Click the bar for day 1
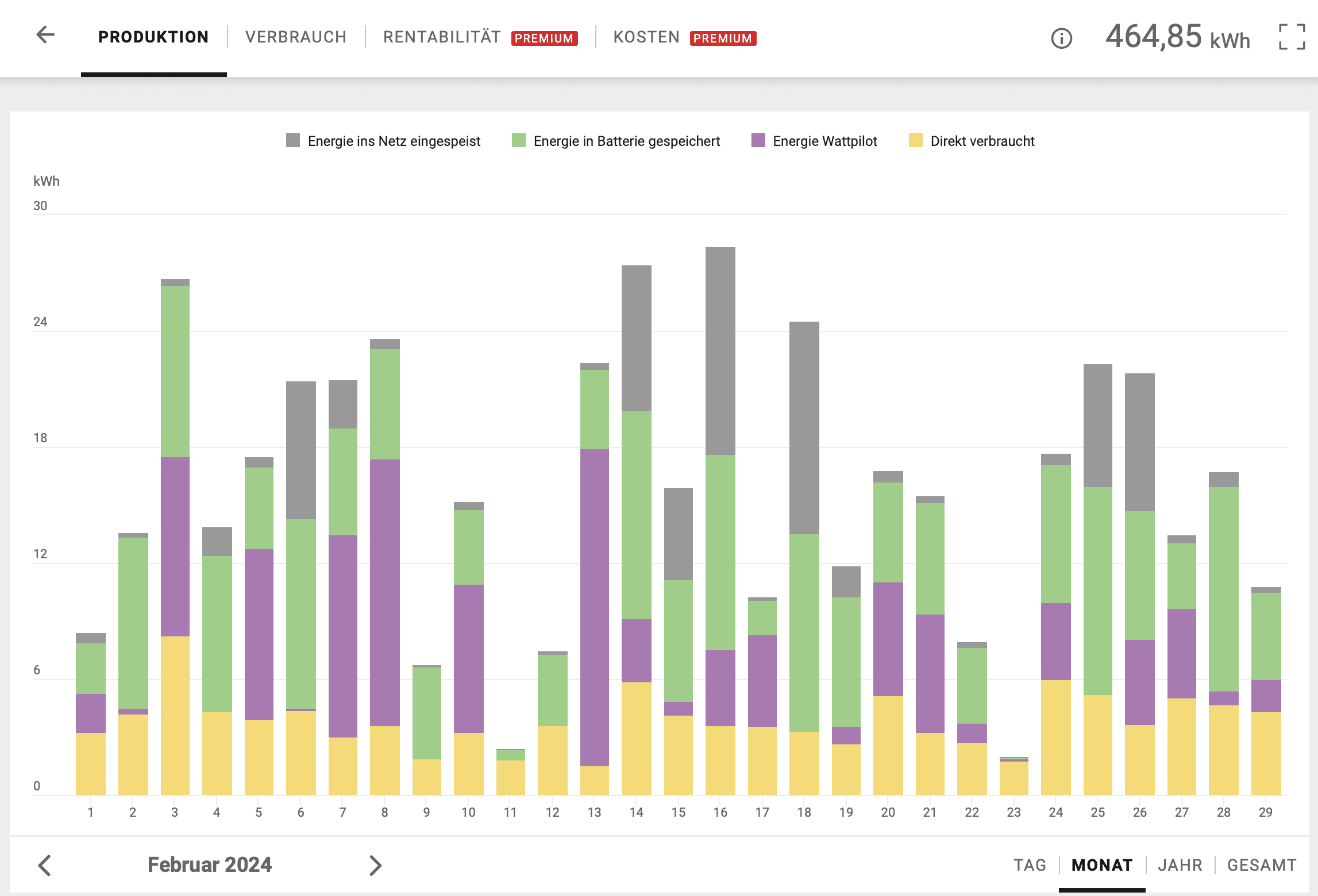1318x896 pixels. 91,714
